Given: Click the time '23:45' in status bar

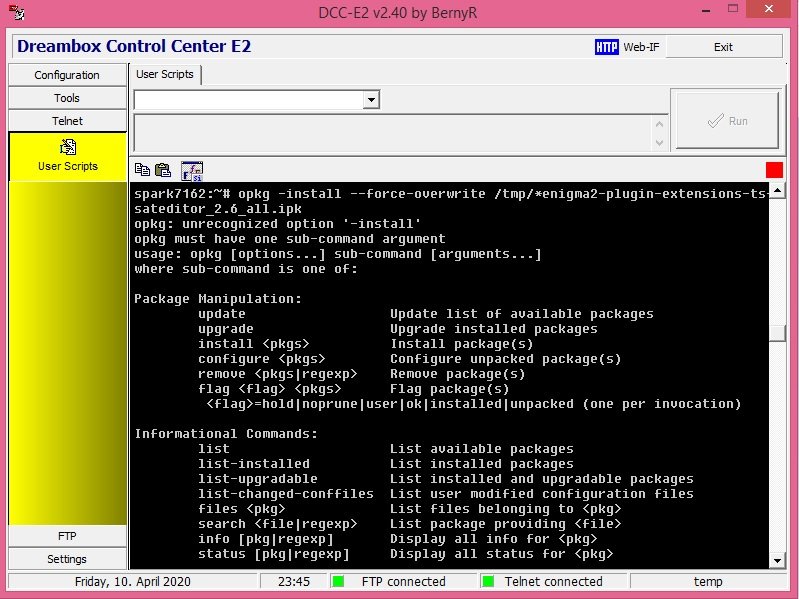Looking at the screenshot, I should click(x=294, y=581).
